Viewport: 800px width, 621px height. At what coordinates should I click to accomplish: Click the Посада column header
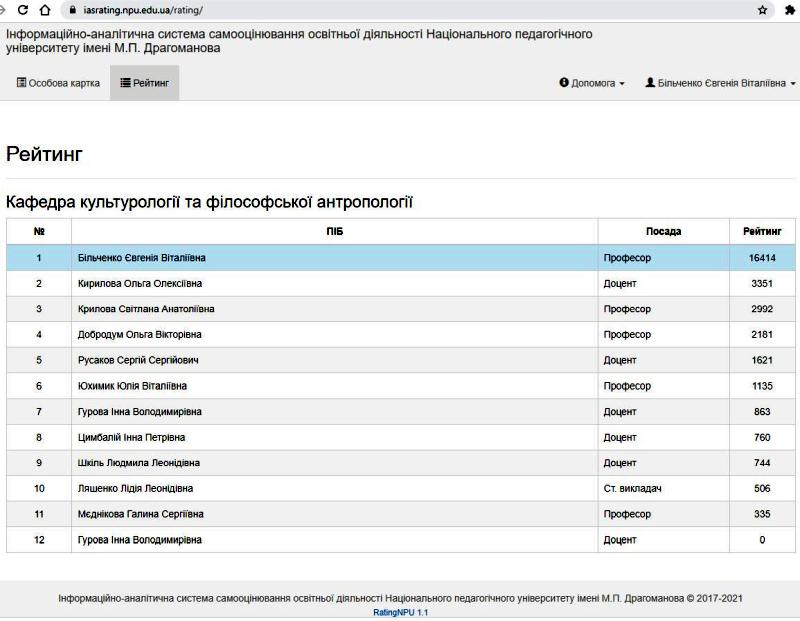(x=663, y=231)
